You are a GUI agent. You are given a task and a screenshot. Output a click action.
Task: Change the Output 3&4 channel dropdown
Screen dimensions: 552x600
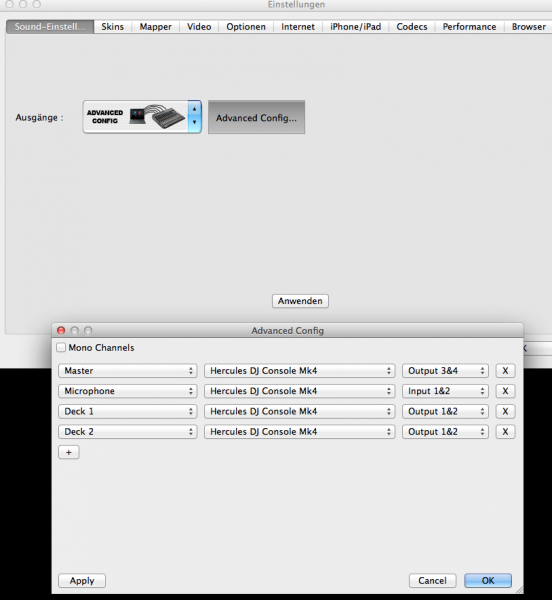click(x=445, y=370)
